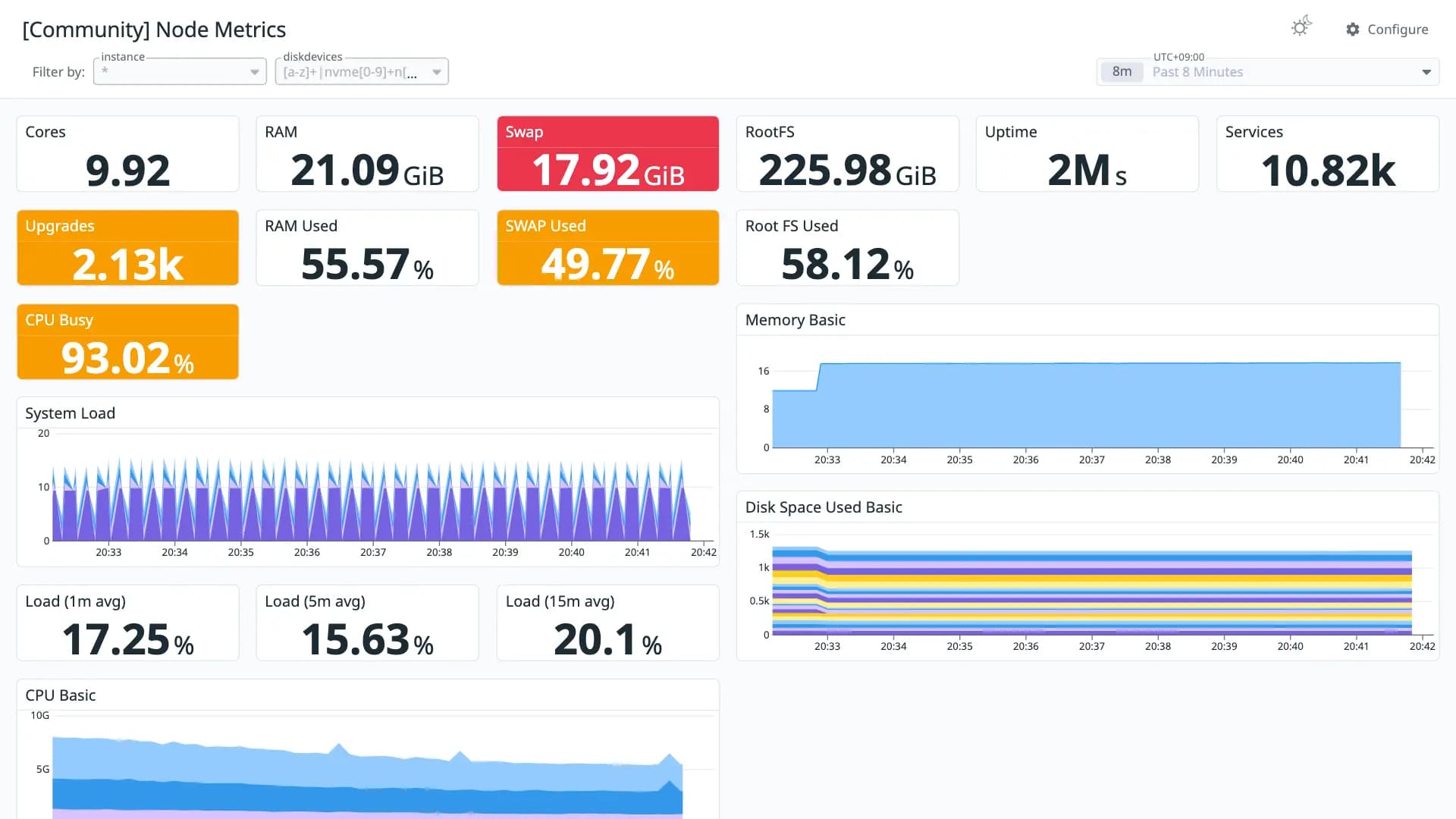Click the Services 10.82k widget
The image size is (1456, 819).
[x=1328, y=153]
